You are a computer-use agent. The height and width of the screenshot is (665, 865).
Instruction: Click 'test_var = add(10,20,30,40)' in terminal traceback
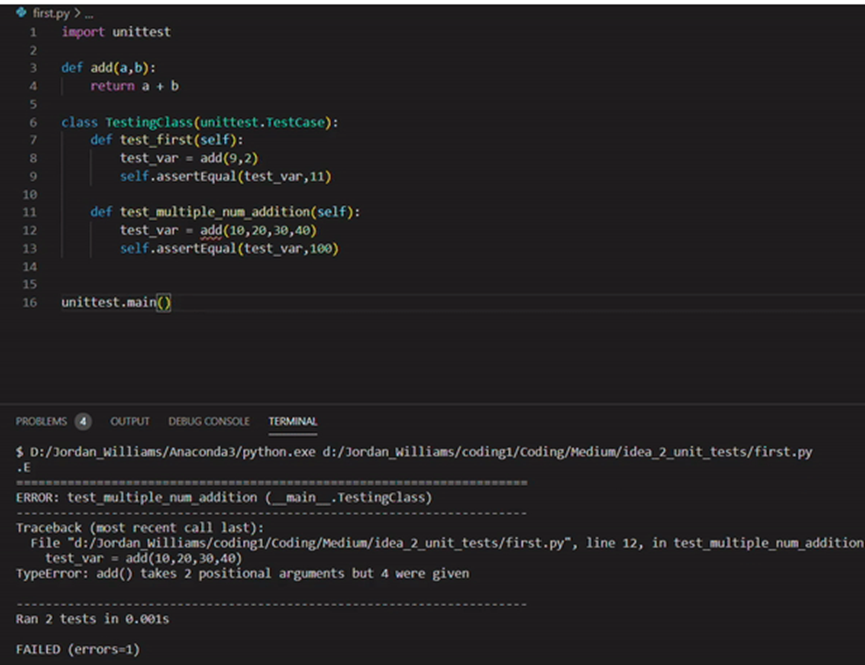[x=143, y=558]
